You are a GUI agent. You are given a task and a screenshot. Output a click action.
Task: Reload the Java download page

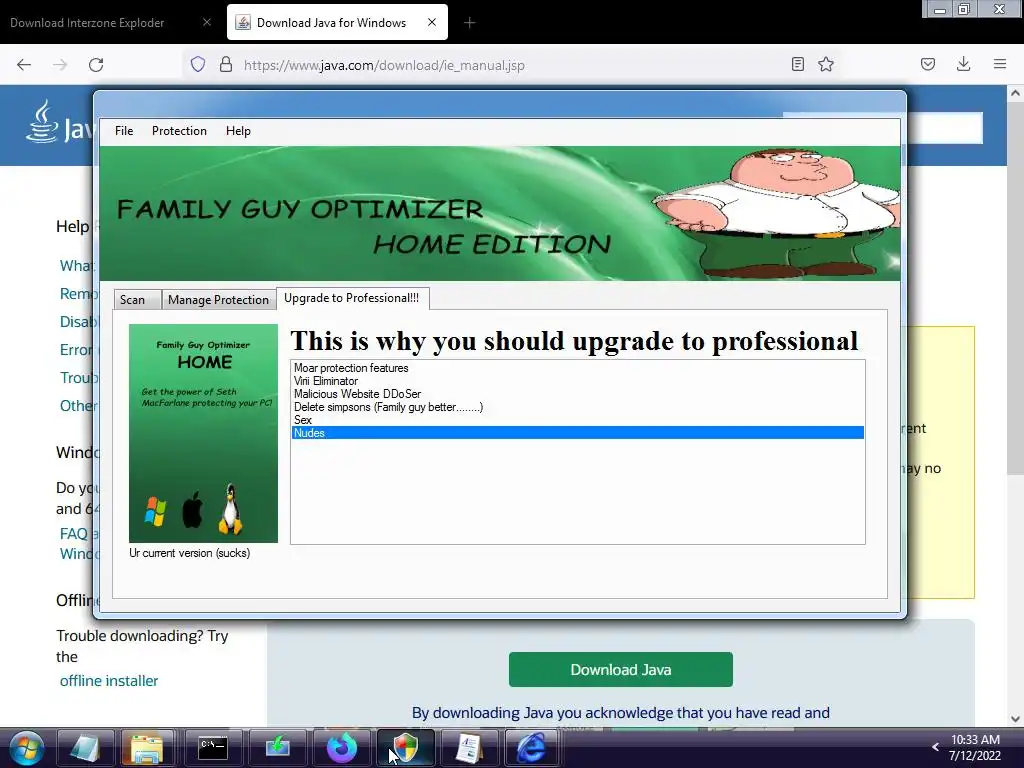point(96,64)
